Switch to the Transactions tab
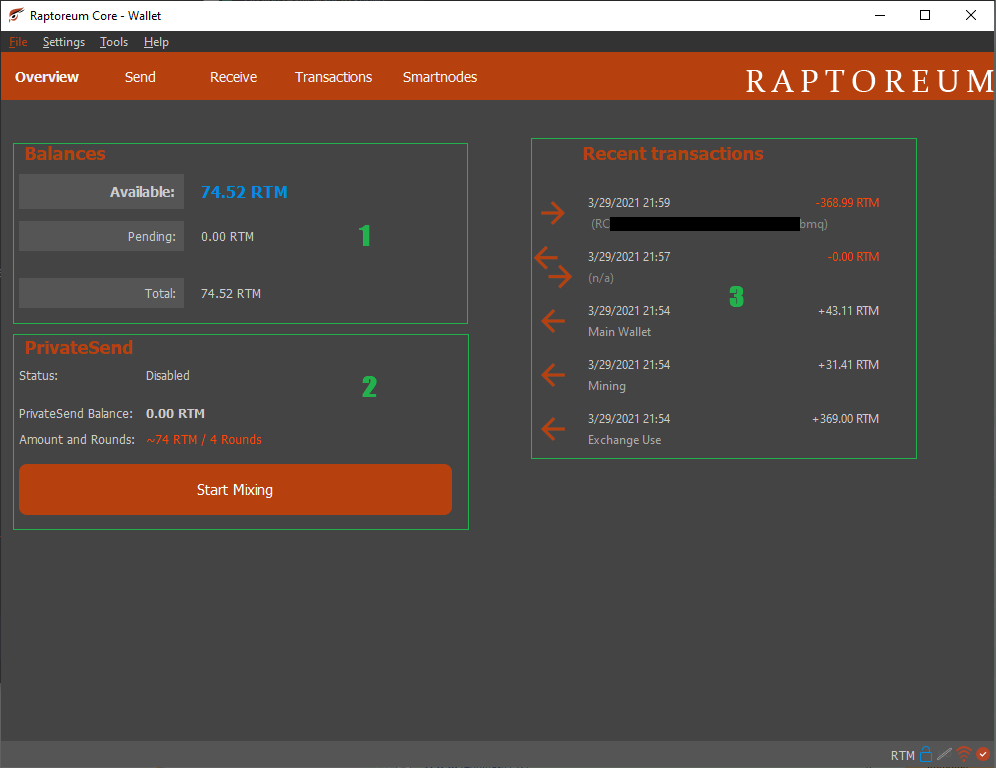This screenshot has width=996, height=768. click(x=333, y=76)
